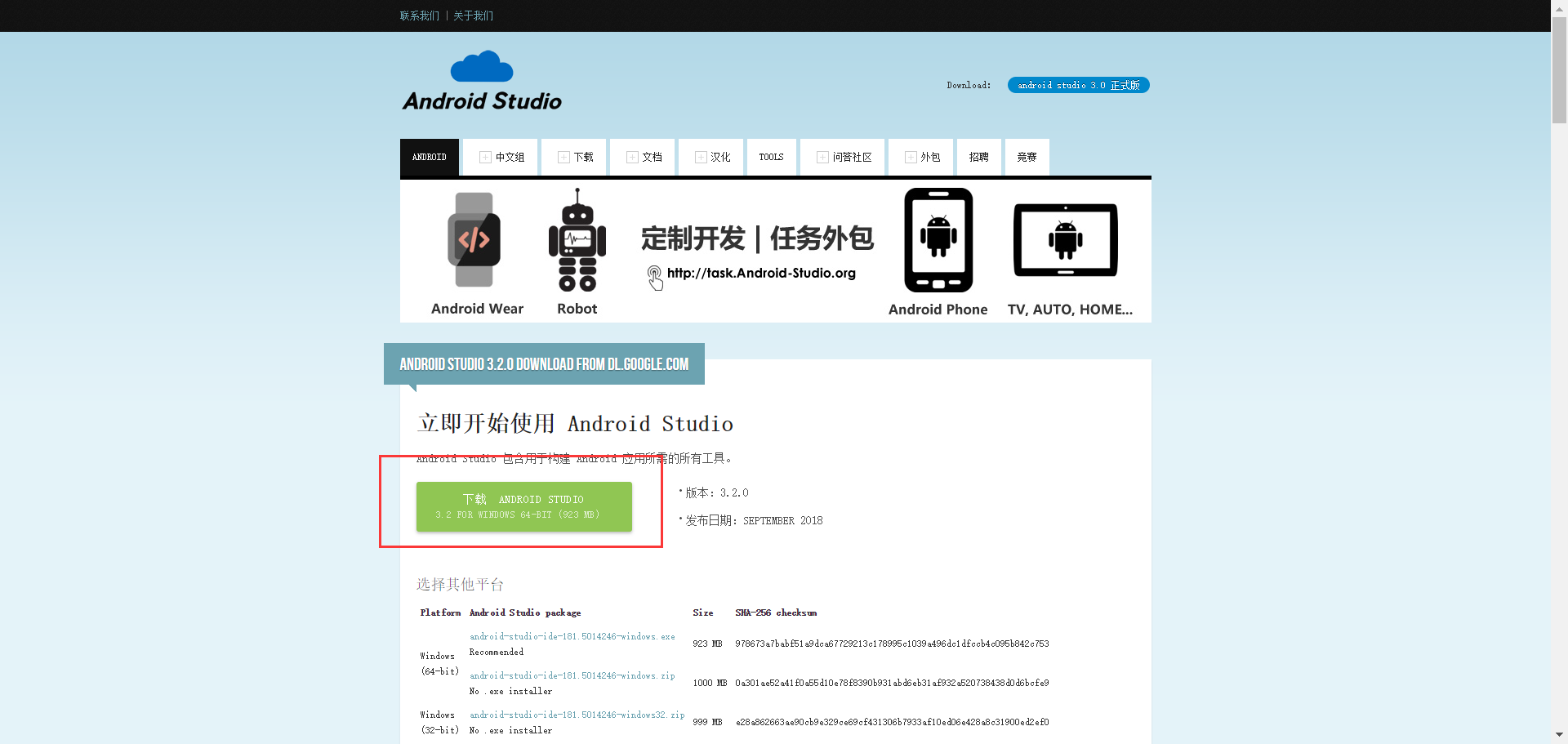Download android-studio-ide-181.5014246-windows.zip
The width and height of the screenshot is (1568, 744).
click(x=572, y=675)
